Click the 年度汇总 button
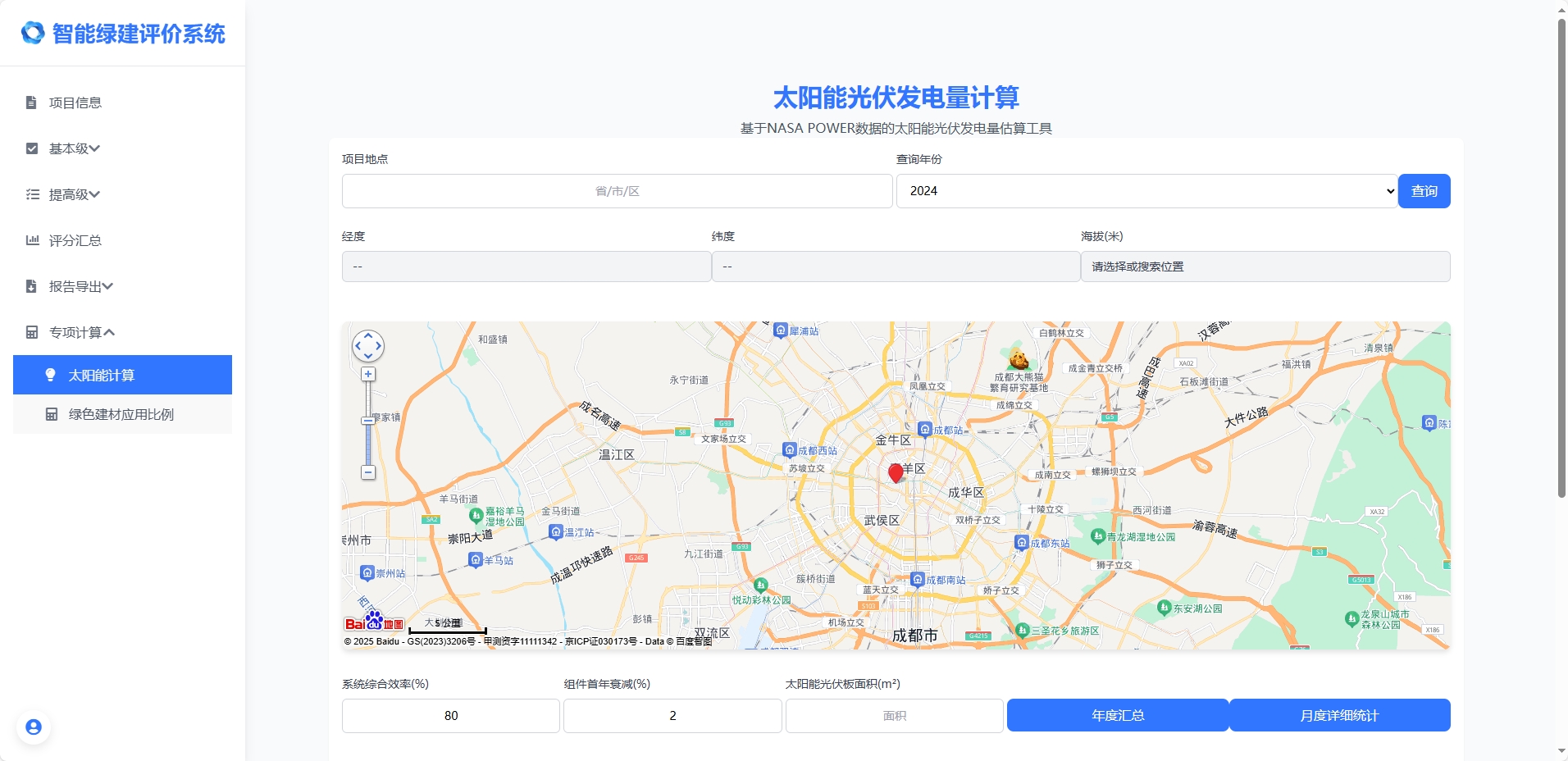Screen dimensions: 1568x761 pos(1118,715)
